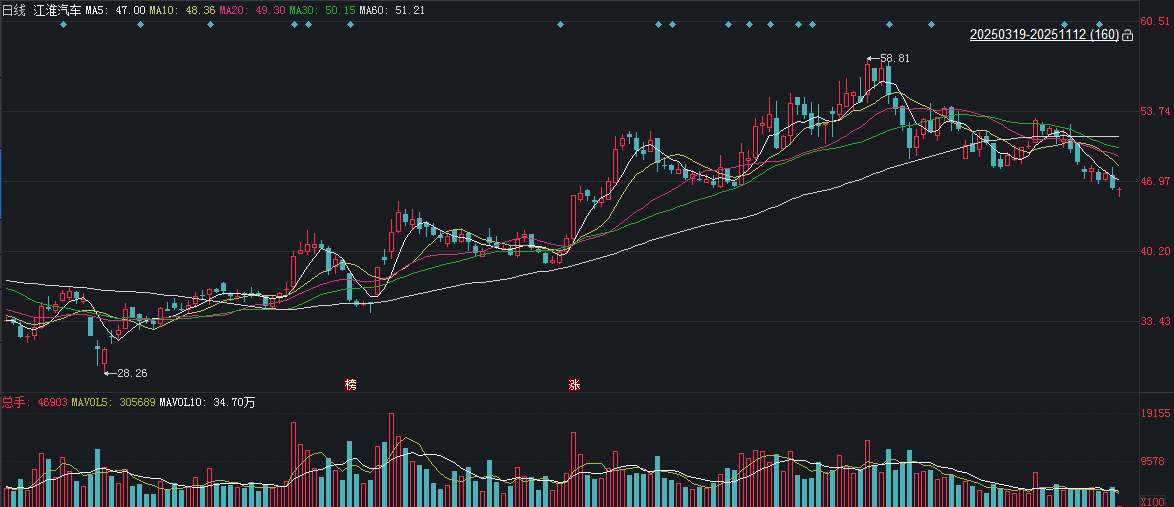Open the 20250319-20251112 date range selector
Image resolution: width=1174 pixels, height=507 pixels.
[x=1044, y=35]
